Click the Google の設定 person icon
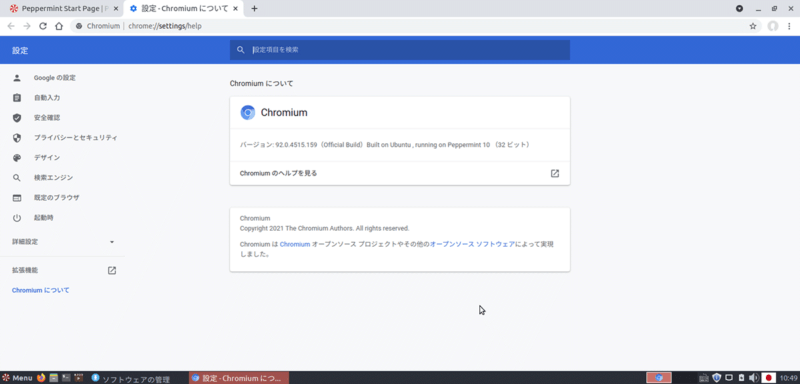Screen dimensions: 800x384 coord(17,78)
